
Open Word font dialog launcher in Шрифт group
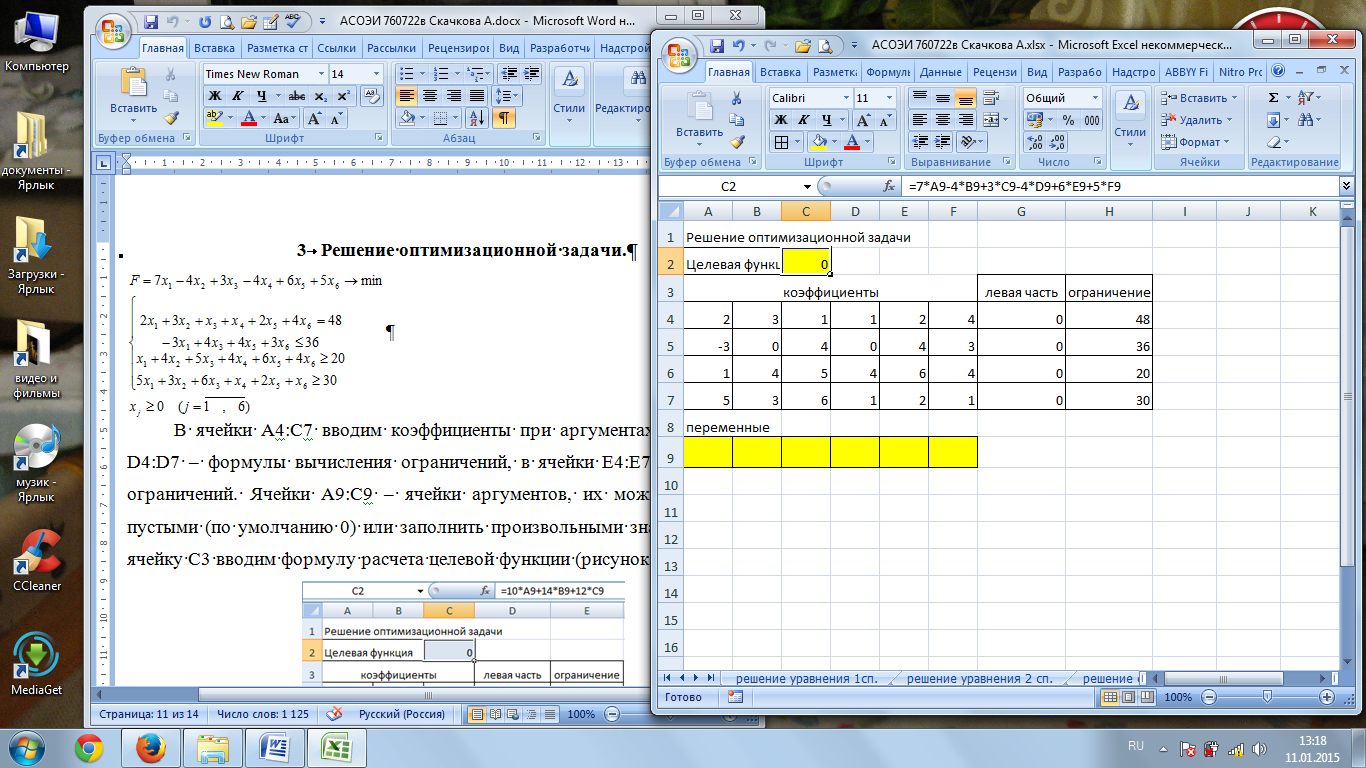pyautogui.click(x=379, y=139)
